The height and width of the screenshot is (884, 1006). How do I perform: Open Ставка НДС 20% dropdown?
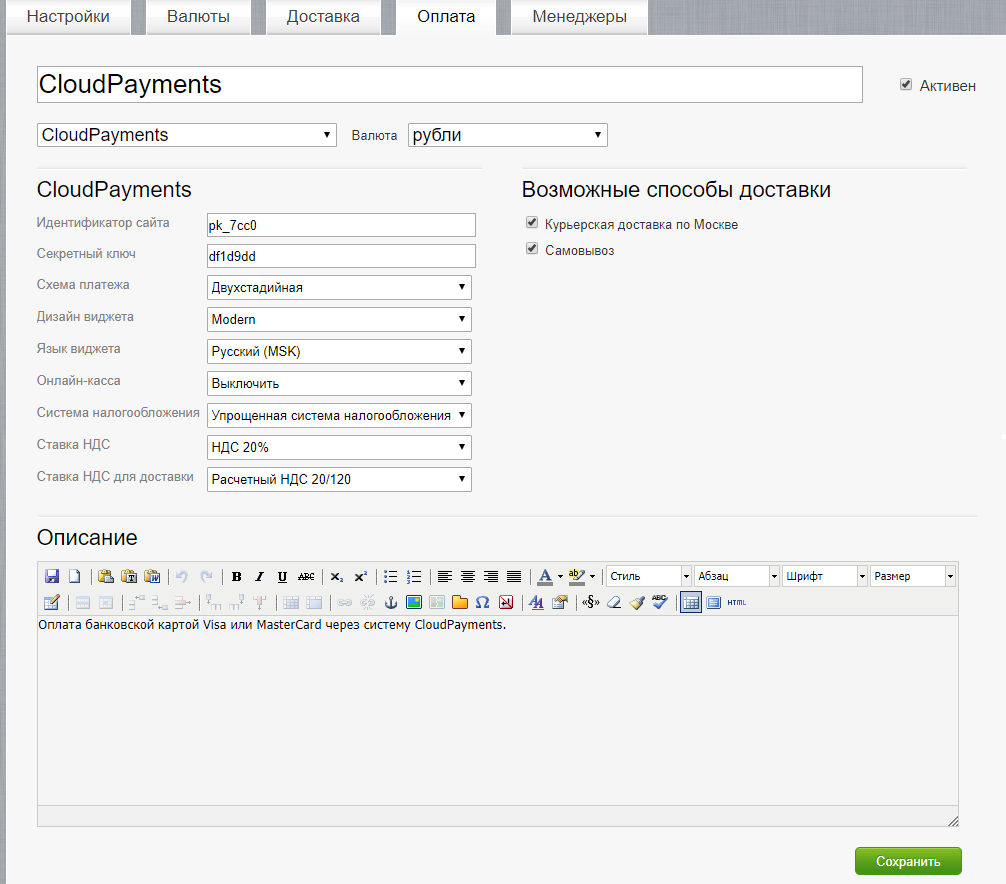[x=339, y=447]
